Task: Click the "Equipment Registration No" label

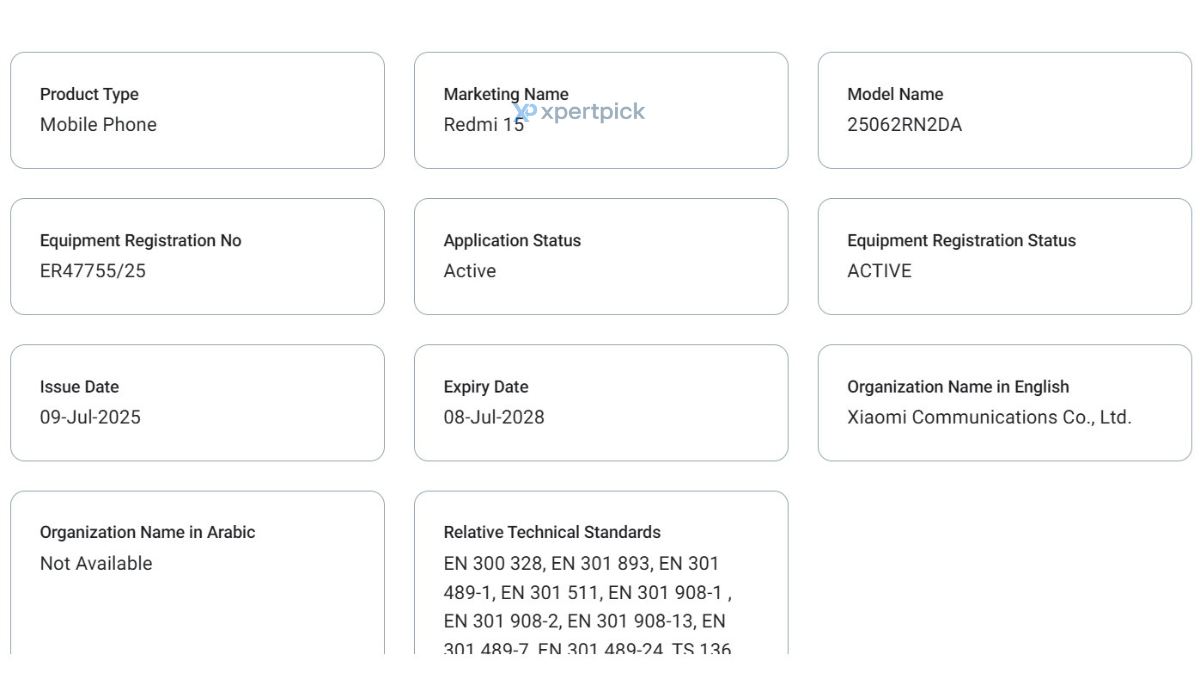Action: coord(140,240)
